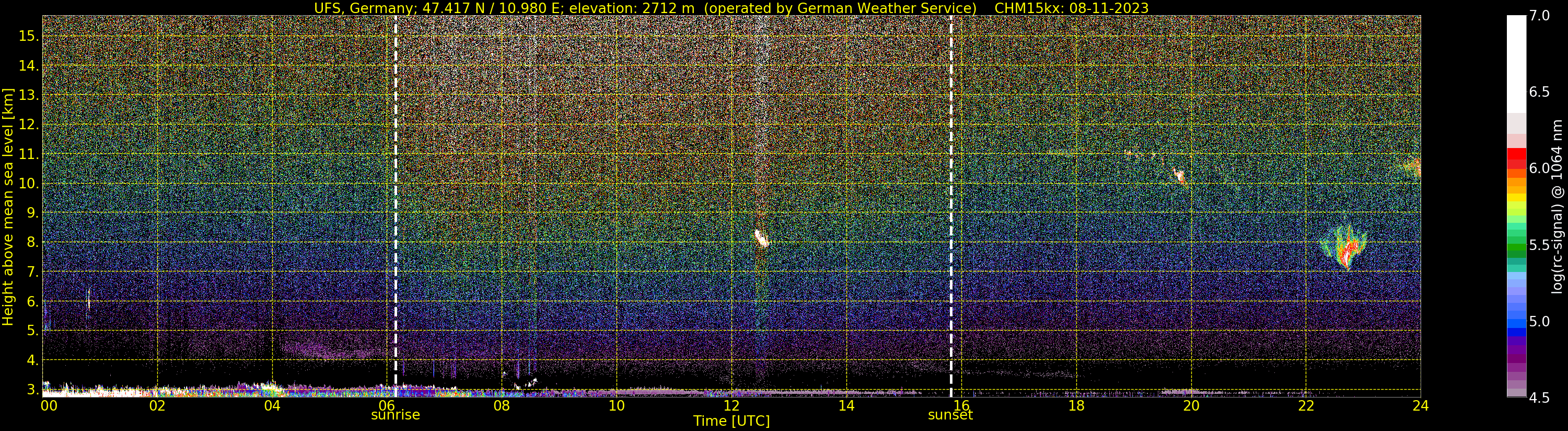Click the '08' time axis tick label
The width and height of the screenshot is (1568, 431).
pos(502,405)
